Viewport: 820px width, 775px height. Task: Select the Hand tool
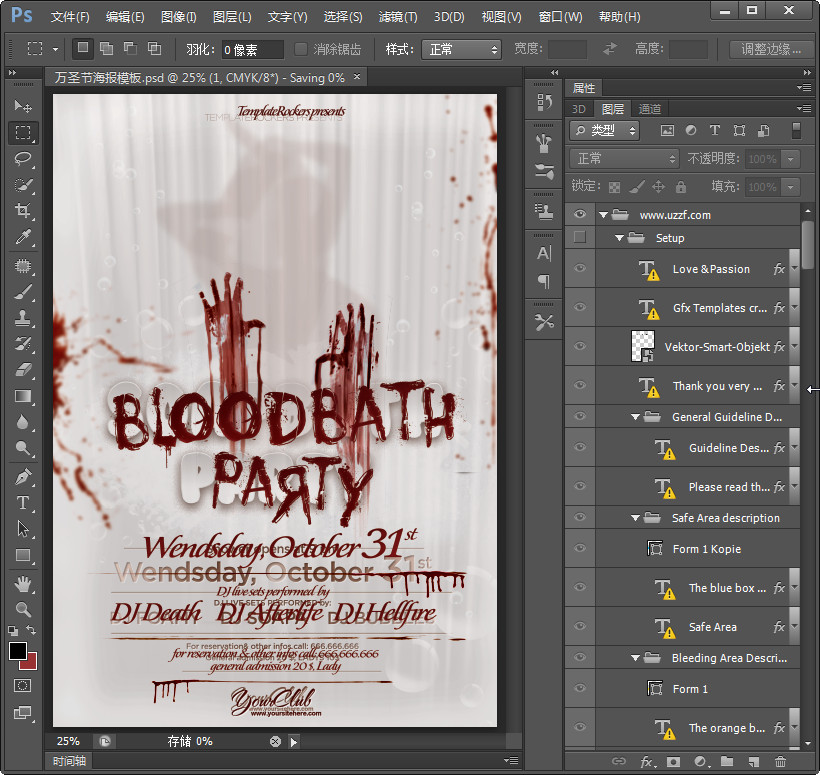point(22,583)
